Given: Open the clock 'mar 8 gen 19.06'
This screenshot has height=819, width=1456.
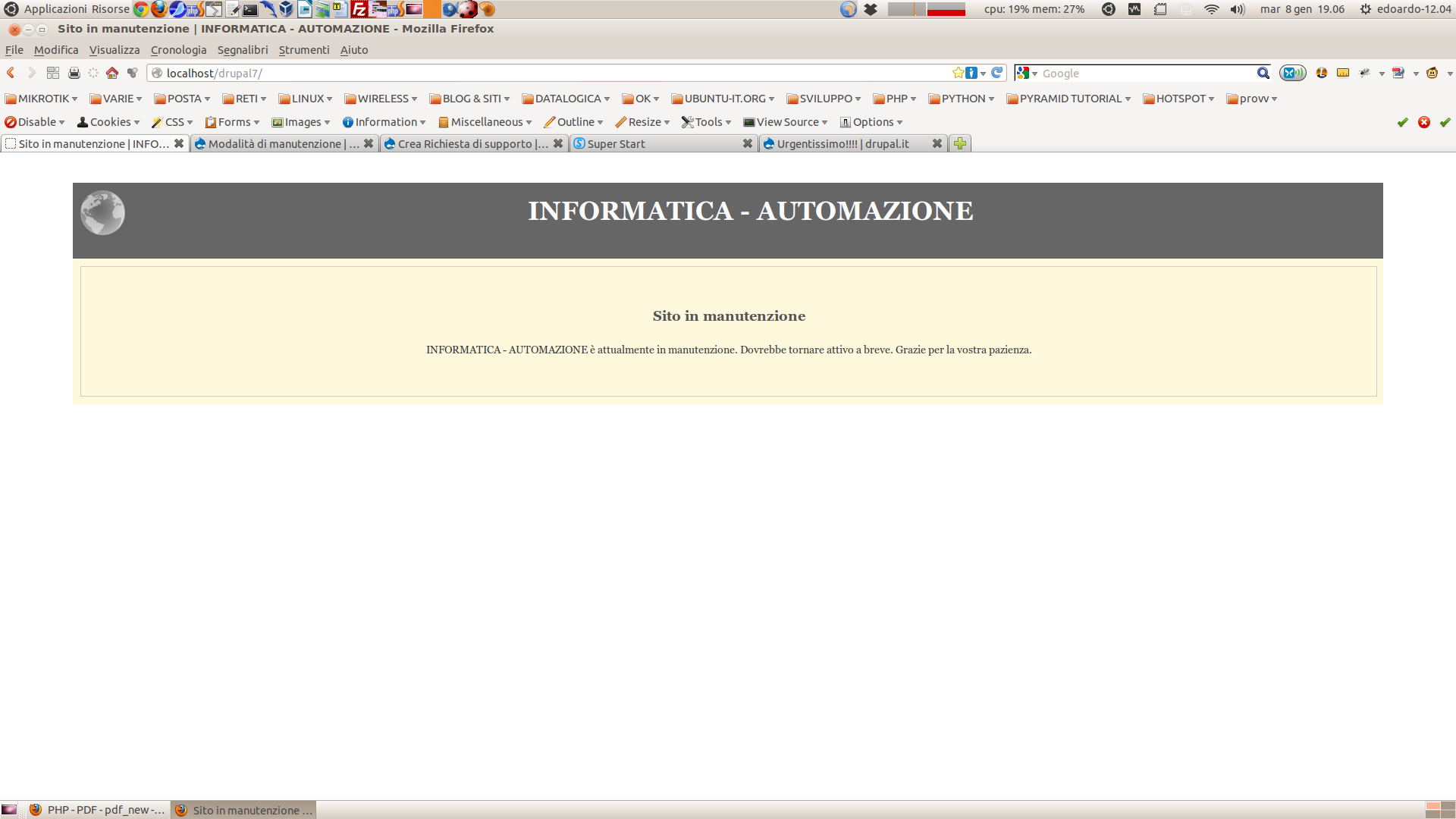Looking at the screenshot, I should click(1302, 9).
